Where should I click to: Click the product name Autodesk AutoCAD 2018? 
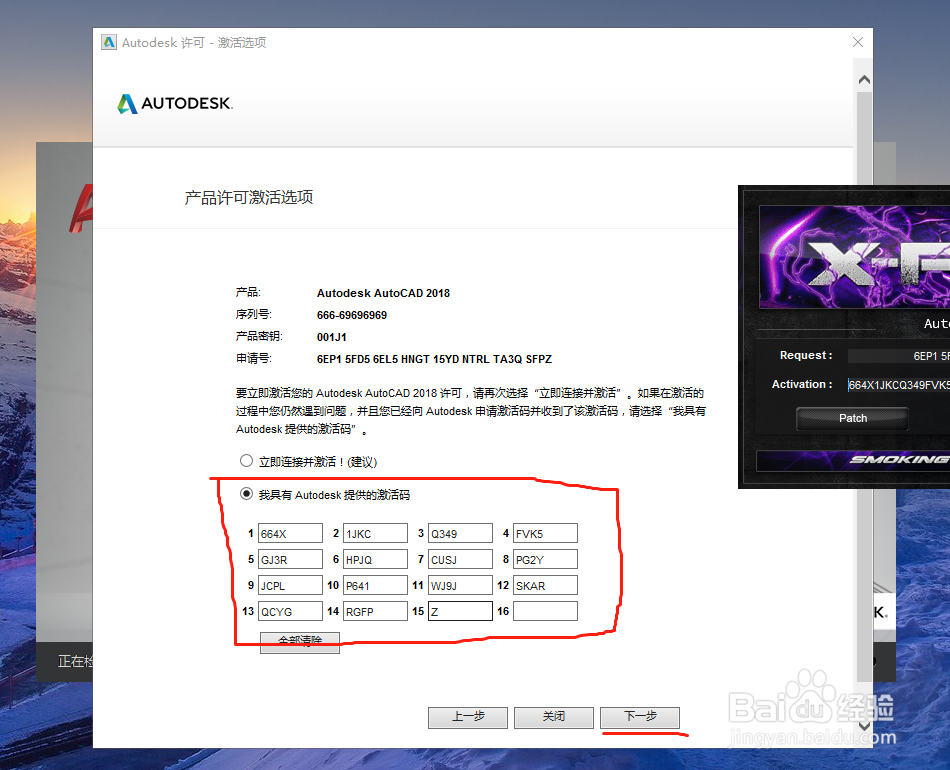click(383, 293)
